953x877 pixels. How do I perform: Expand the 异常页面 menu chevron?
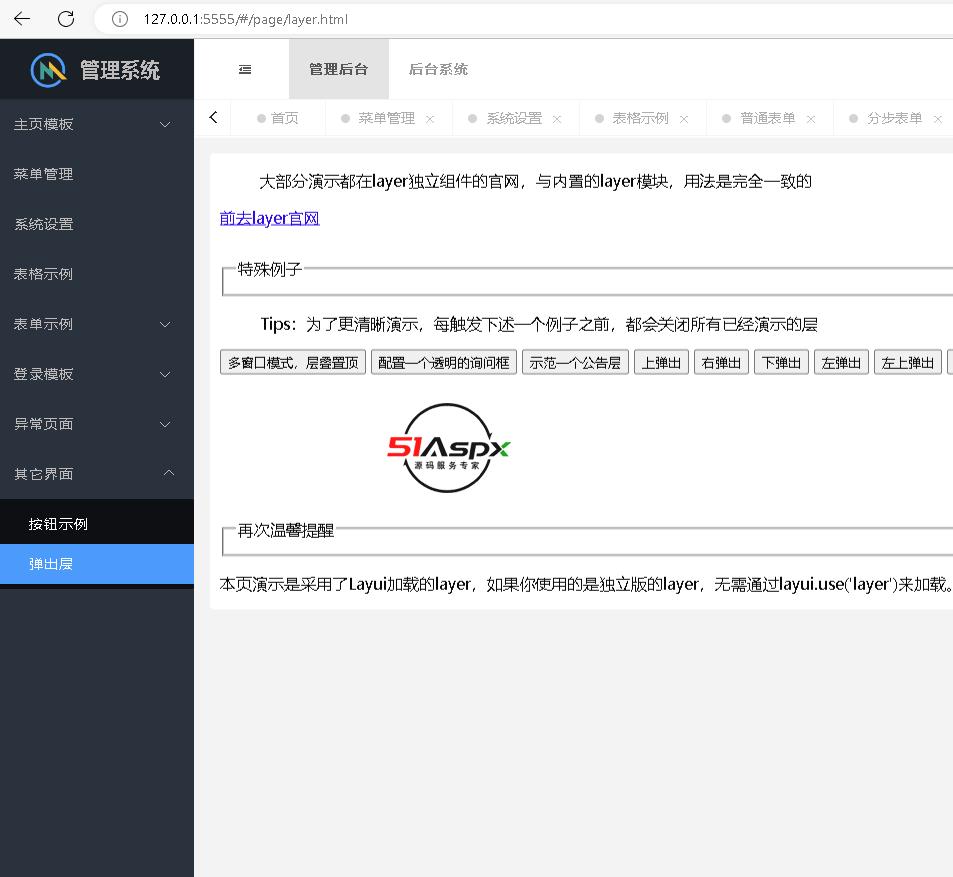165,424
